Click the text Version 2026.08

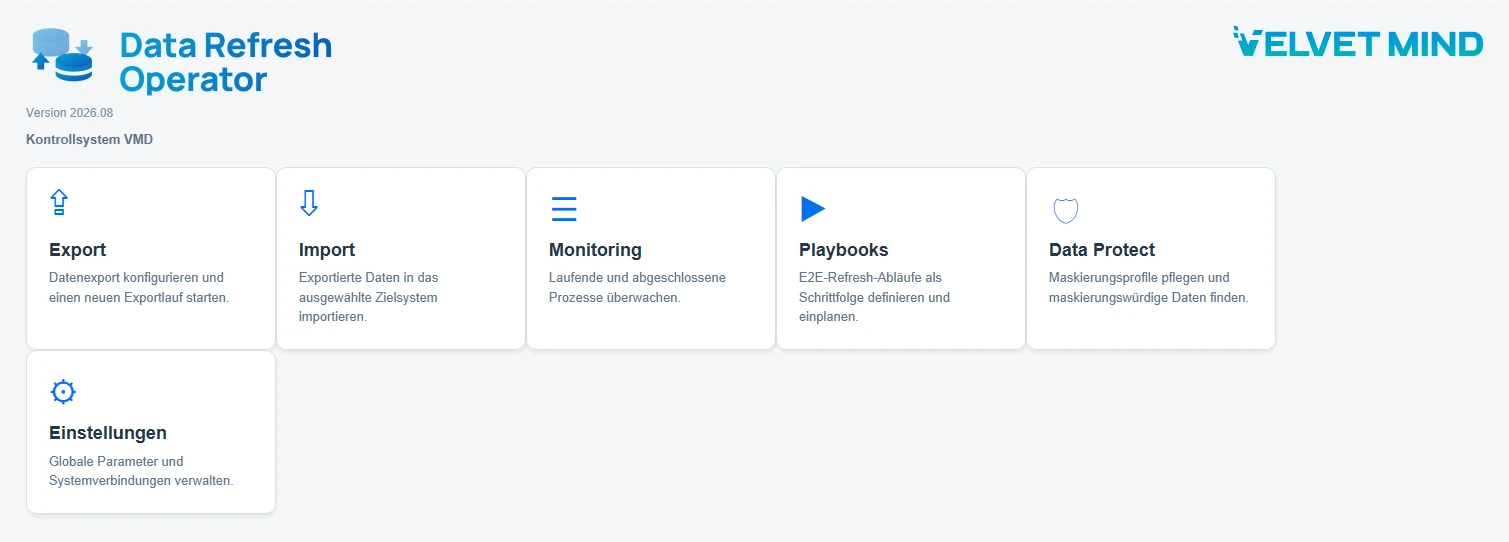(x=70, y=113)
